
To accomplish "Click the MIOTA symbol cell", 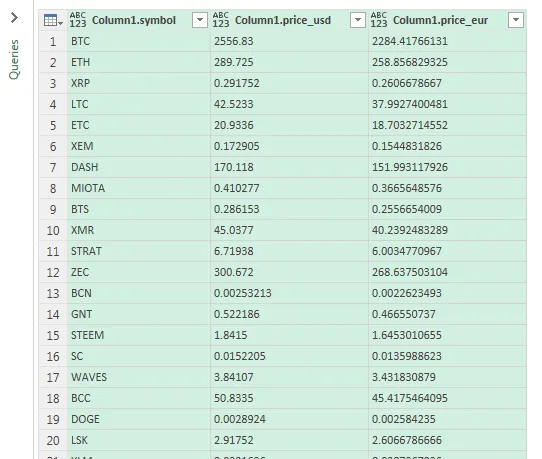I will 139,188.
